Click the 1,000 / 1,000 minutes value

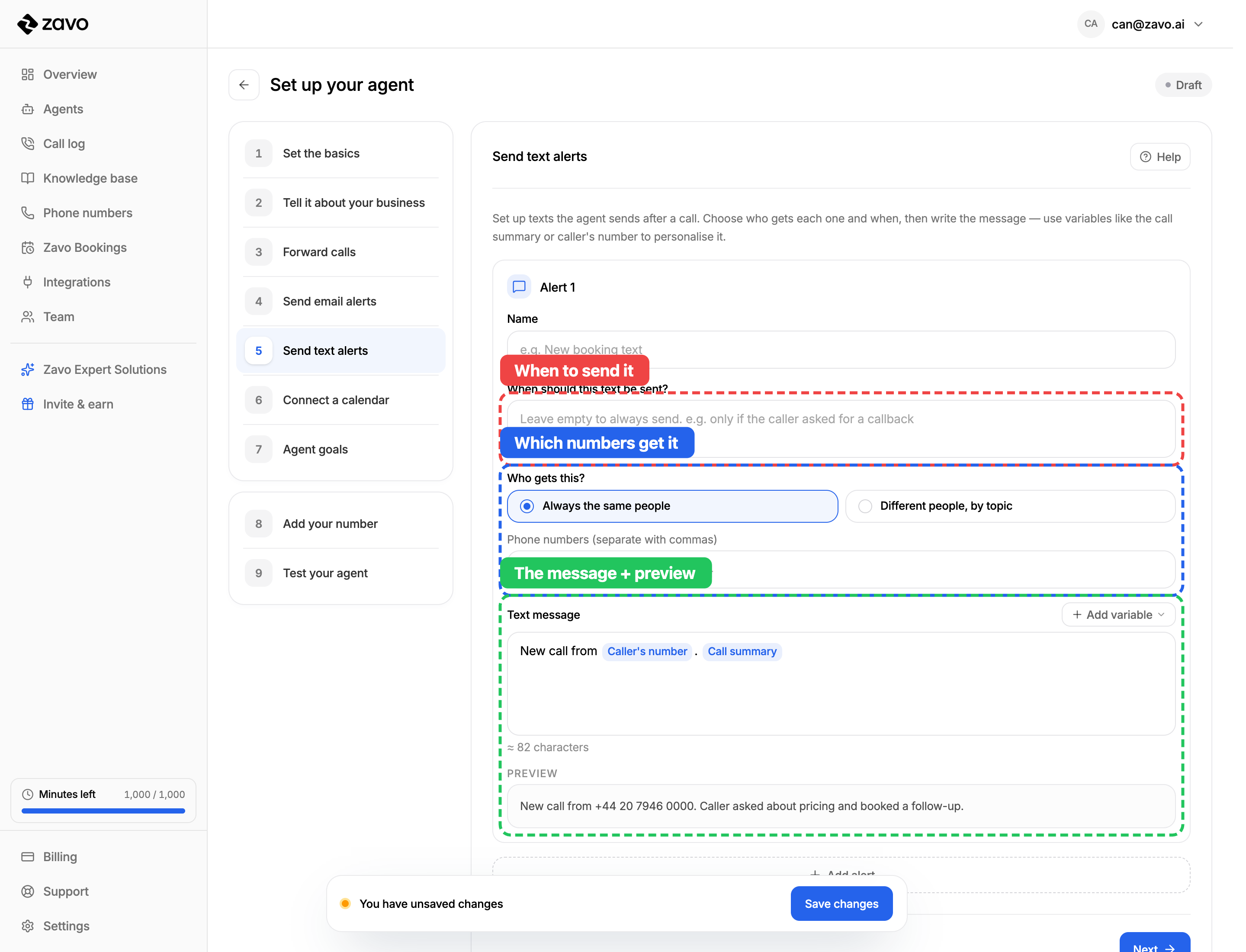[x=154, y=794]
